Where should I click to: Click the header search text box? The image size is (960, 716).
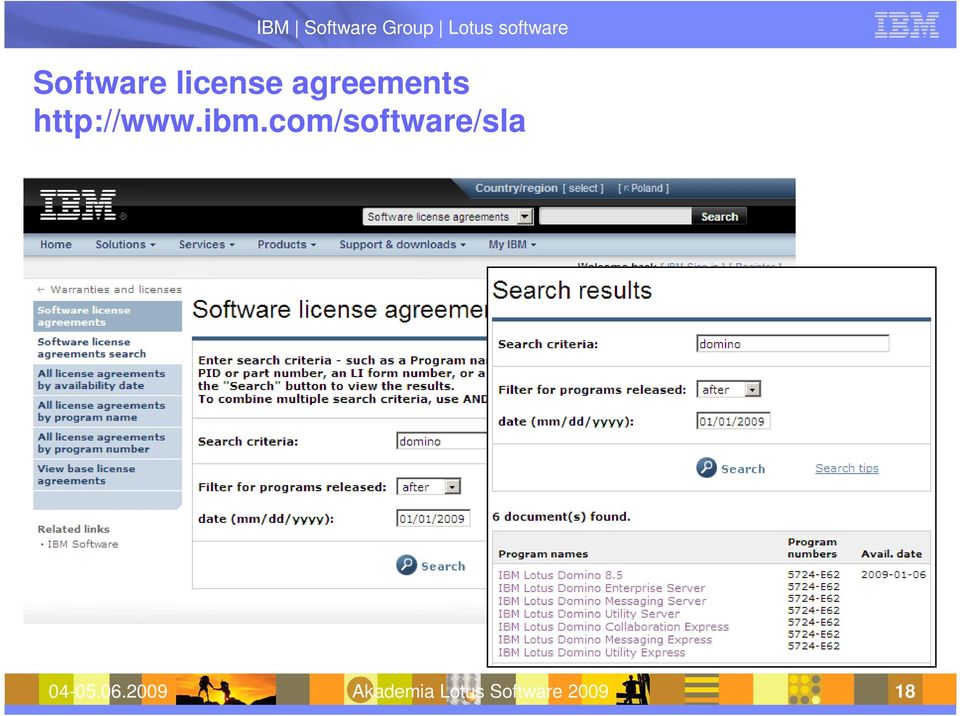click(x=615, y=216)
